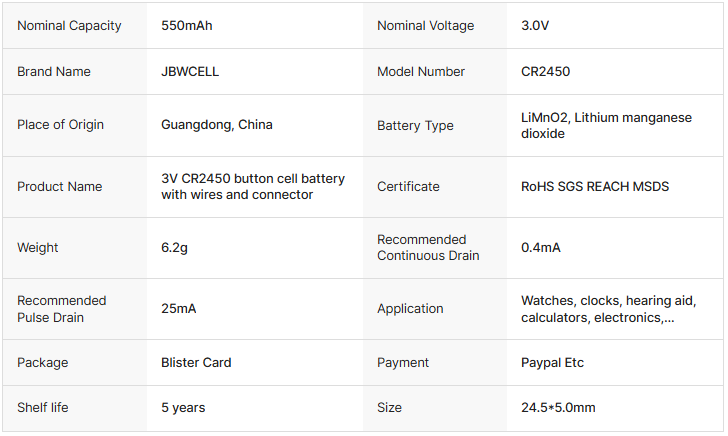Screen dimensions: 728x436
Task: Select the 6.2g weight value
Action: [x=174, y=248]
